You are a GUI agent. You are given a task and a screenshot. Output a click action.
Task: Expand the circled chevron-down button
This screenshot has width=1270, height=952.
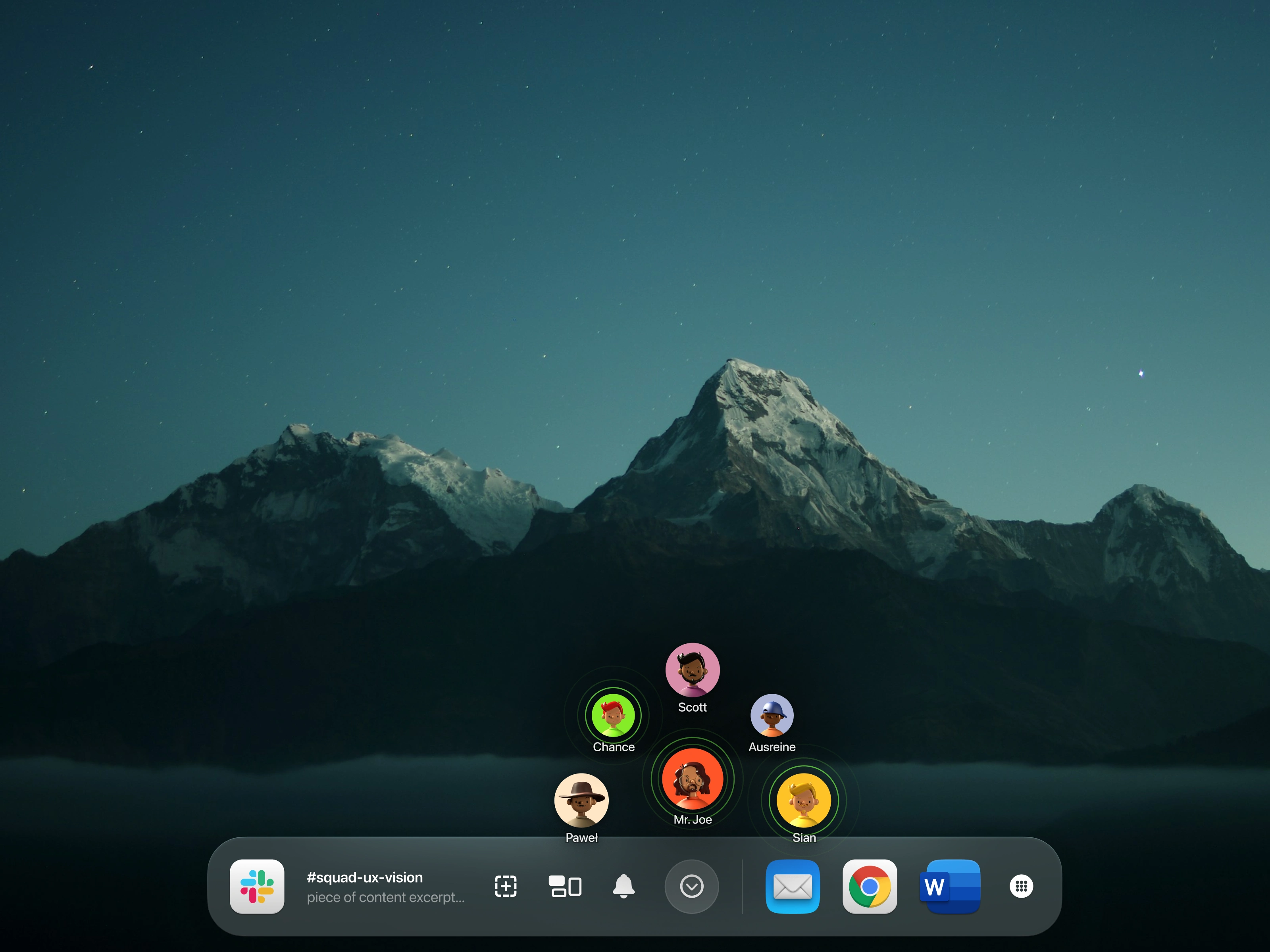coord(691,886)
